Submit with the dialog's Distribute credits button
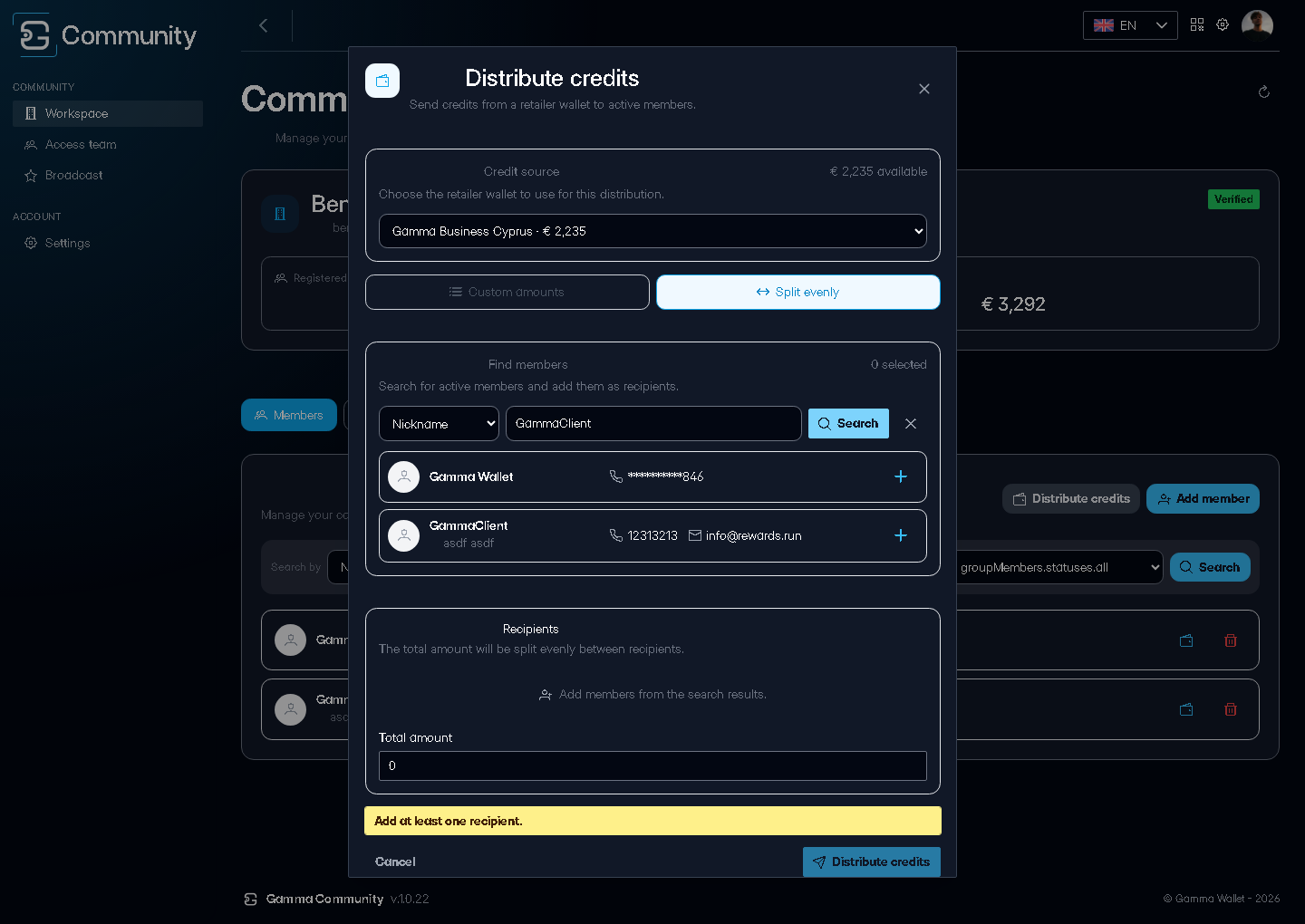Screen dimensions: 1305x924 [872, 861]
